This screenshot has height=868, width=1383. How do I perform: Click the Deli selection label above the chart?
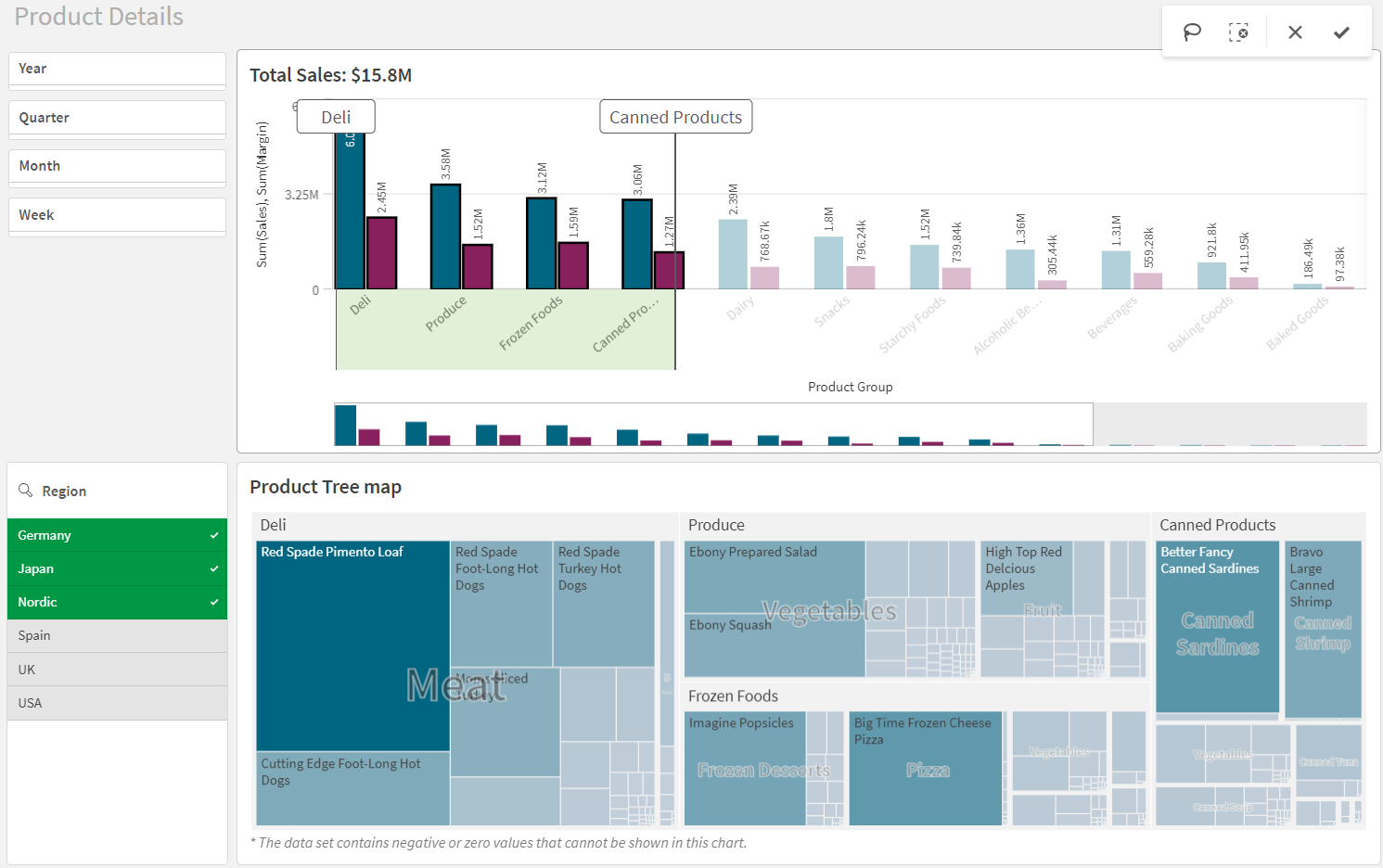click(335, 116)
